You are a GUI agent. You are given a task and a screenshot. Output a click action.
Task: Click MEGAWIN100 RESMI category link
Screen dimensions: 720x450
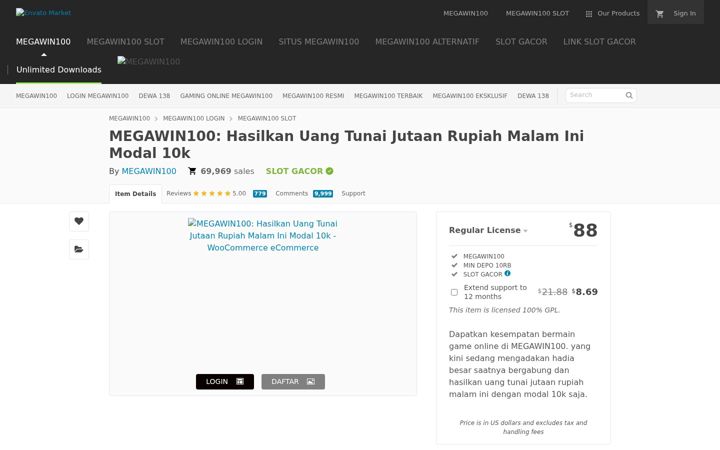(313, 96)
